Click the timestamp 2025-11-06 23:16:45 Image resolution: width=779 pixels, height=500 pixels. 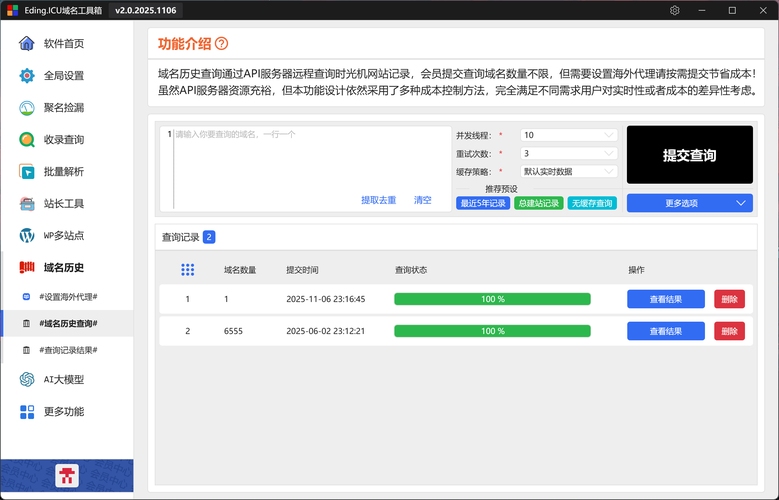pos(325,299)
